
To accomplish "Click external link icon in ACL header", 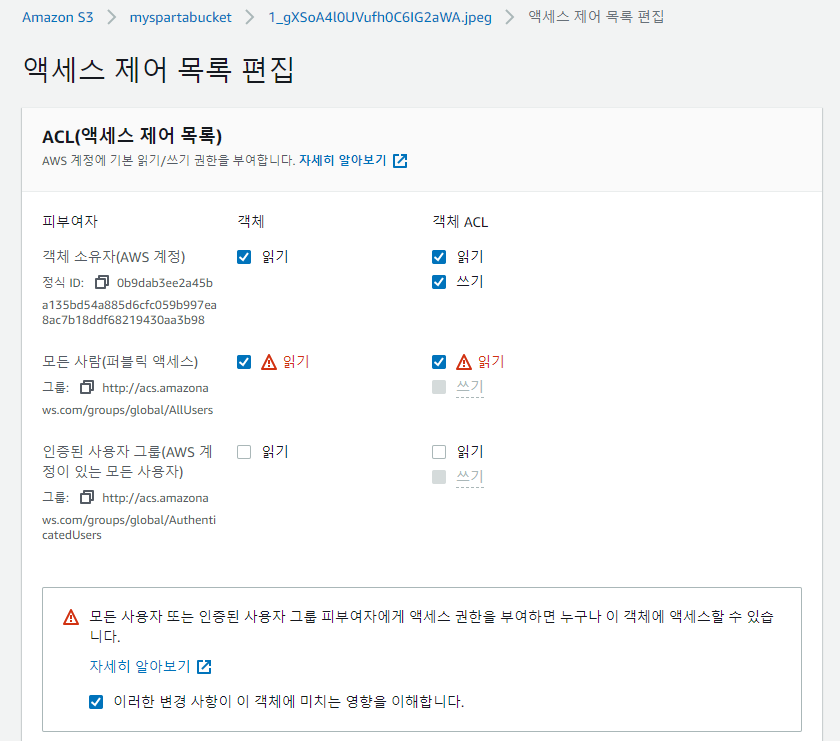I will (400, 161).
